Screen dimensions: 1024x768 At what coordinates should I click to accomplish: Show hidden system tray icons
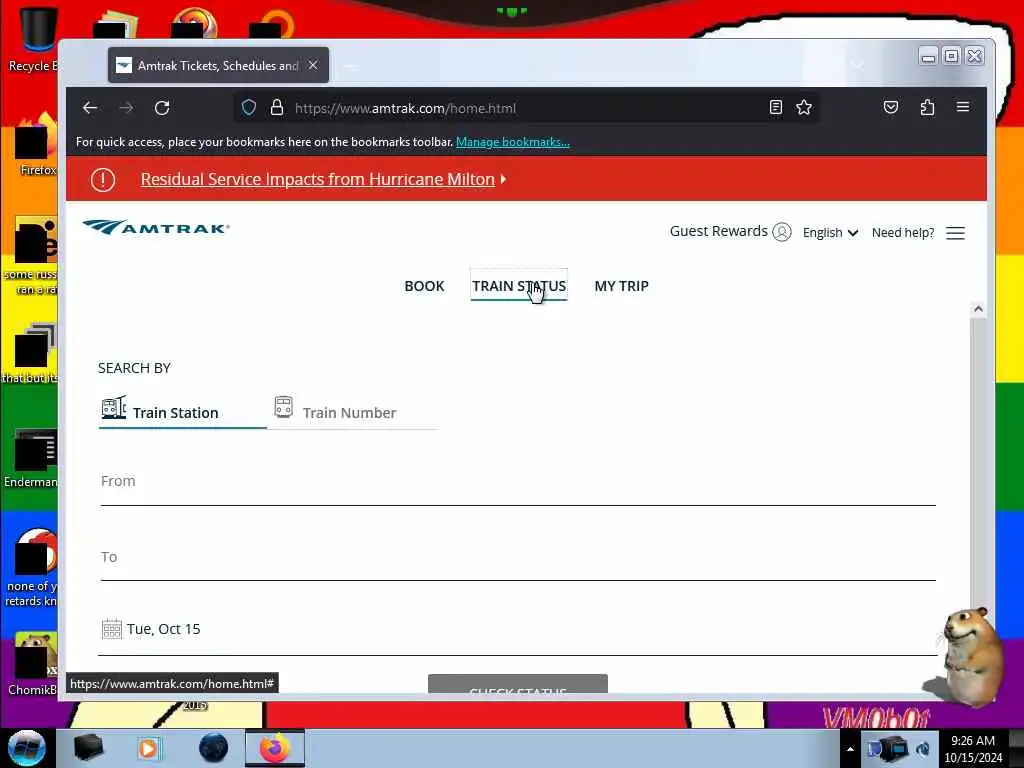coord(850,749)
